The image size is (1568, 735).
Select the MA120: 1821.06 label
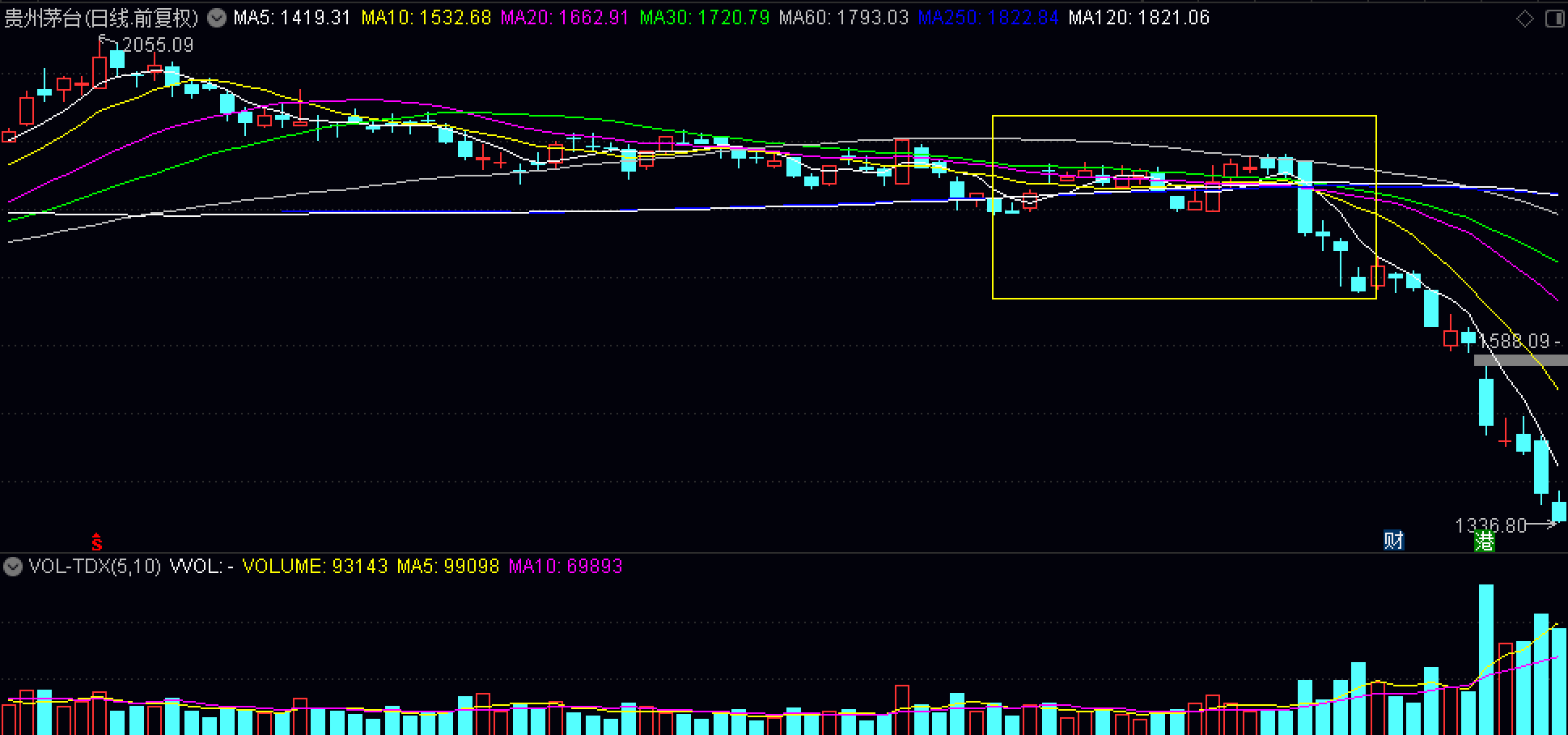click(x=1138, y=18)
